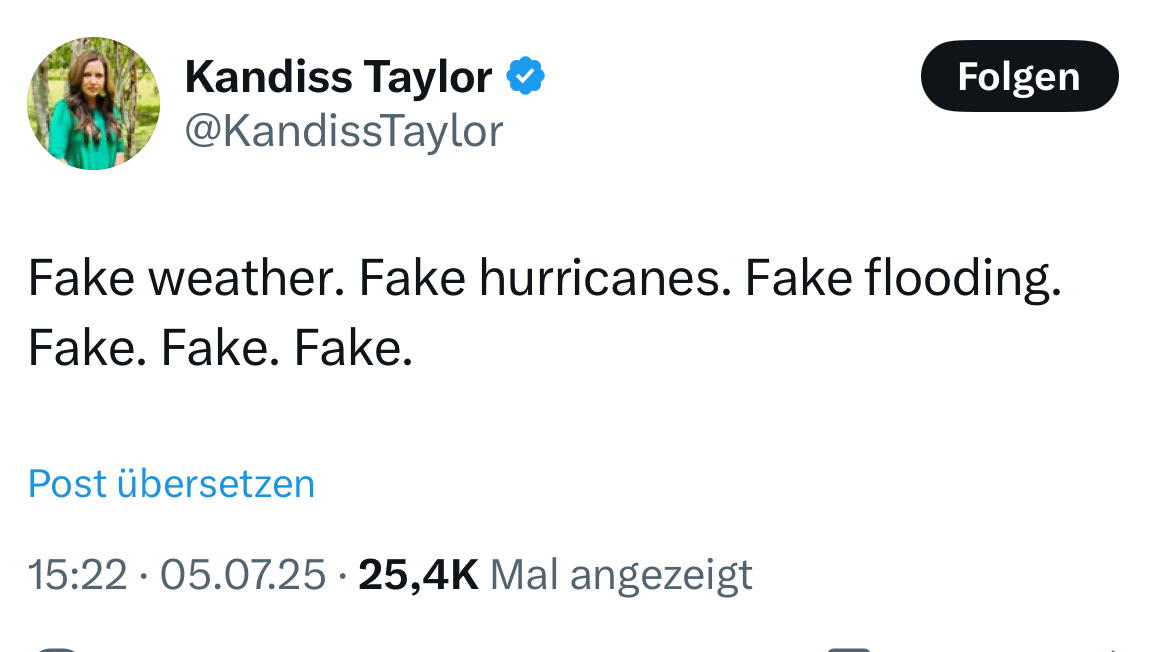Click the 05.07.25 post date
Screen dimensions: 1170x652
(243, 575)
